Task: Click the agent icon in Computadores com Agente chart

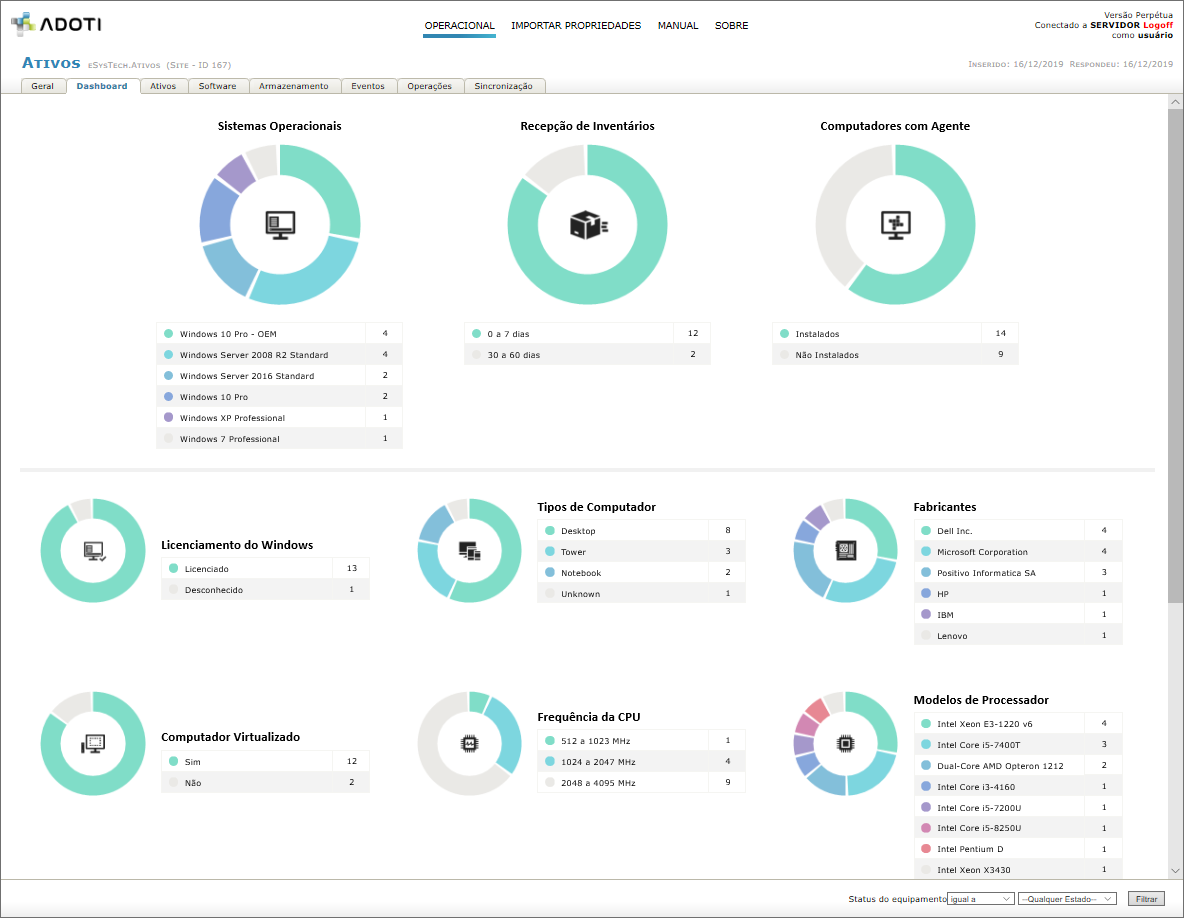Action: pos(895,224)
